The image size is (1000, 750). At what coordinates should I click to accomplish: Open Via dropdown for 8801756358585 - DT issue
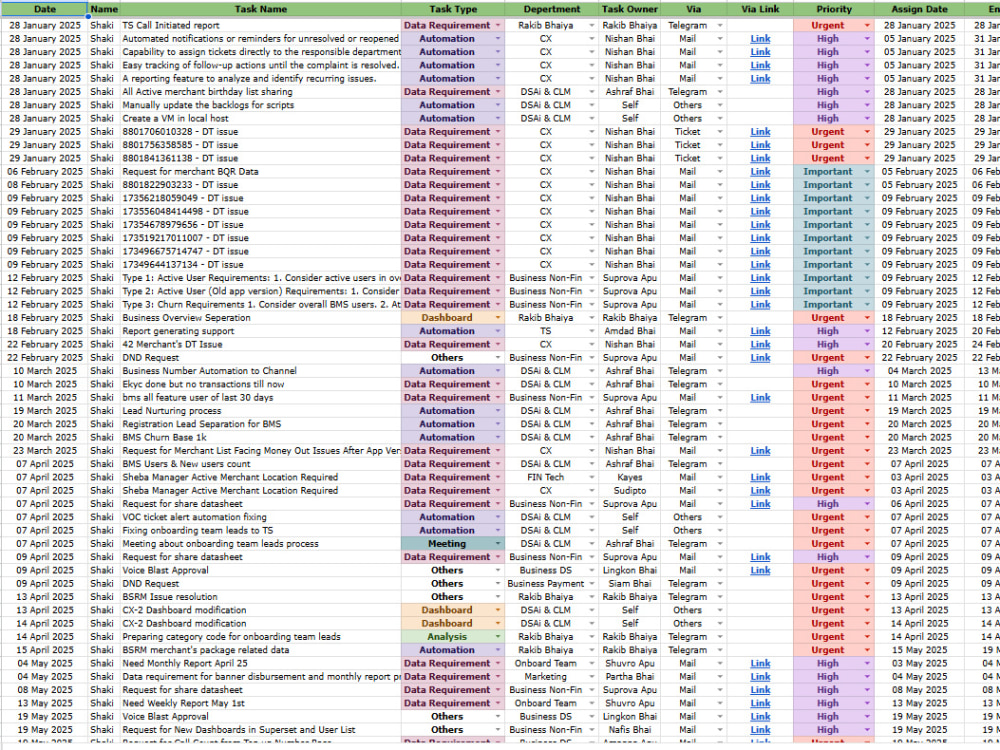(721, 145)
